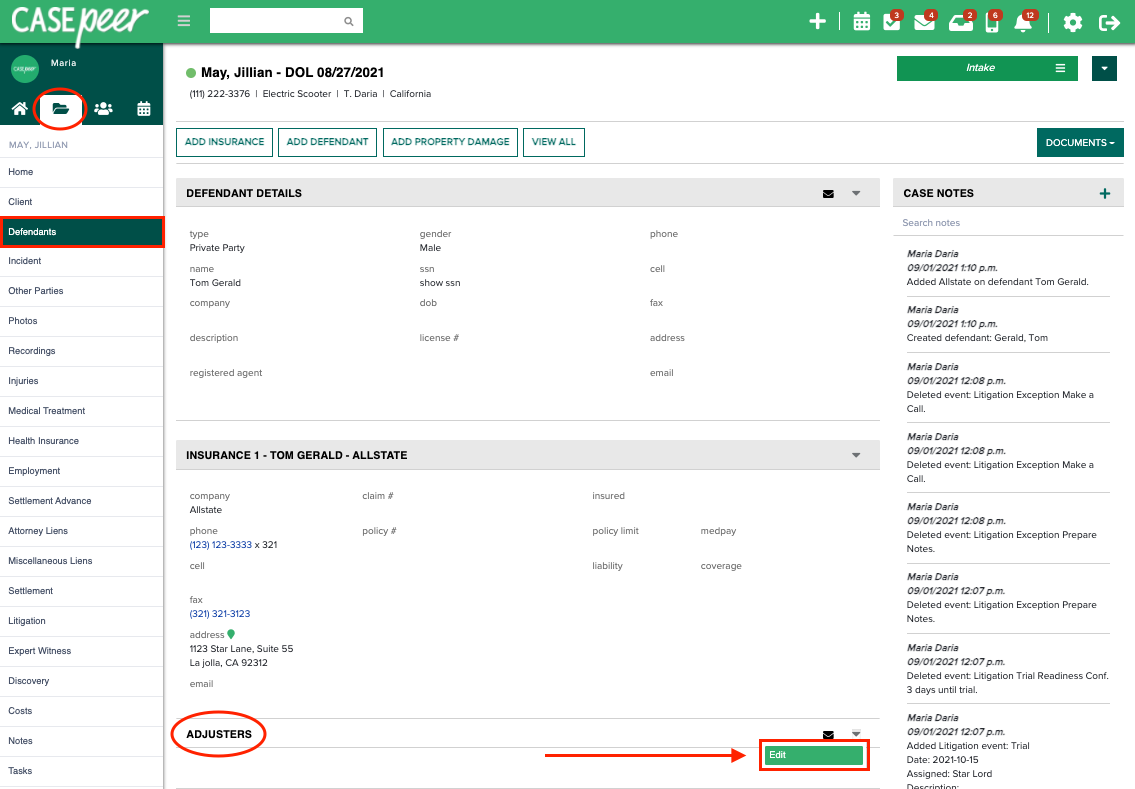The image size is (1135, 789).
Task: Open the calendar icon in the top toolbar
Action: [x=860, y=21]
